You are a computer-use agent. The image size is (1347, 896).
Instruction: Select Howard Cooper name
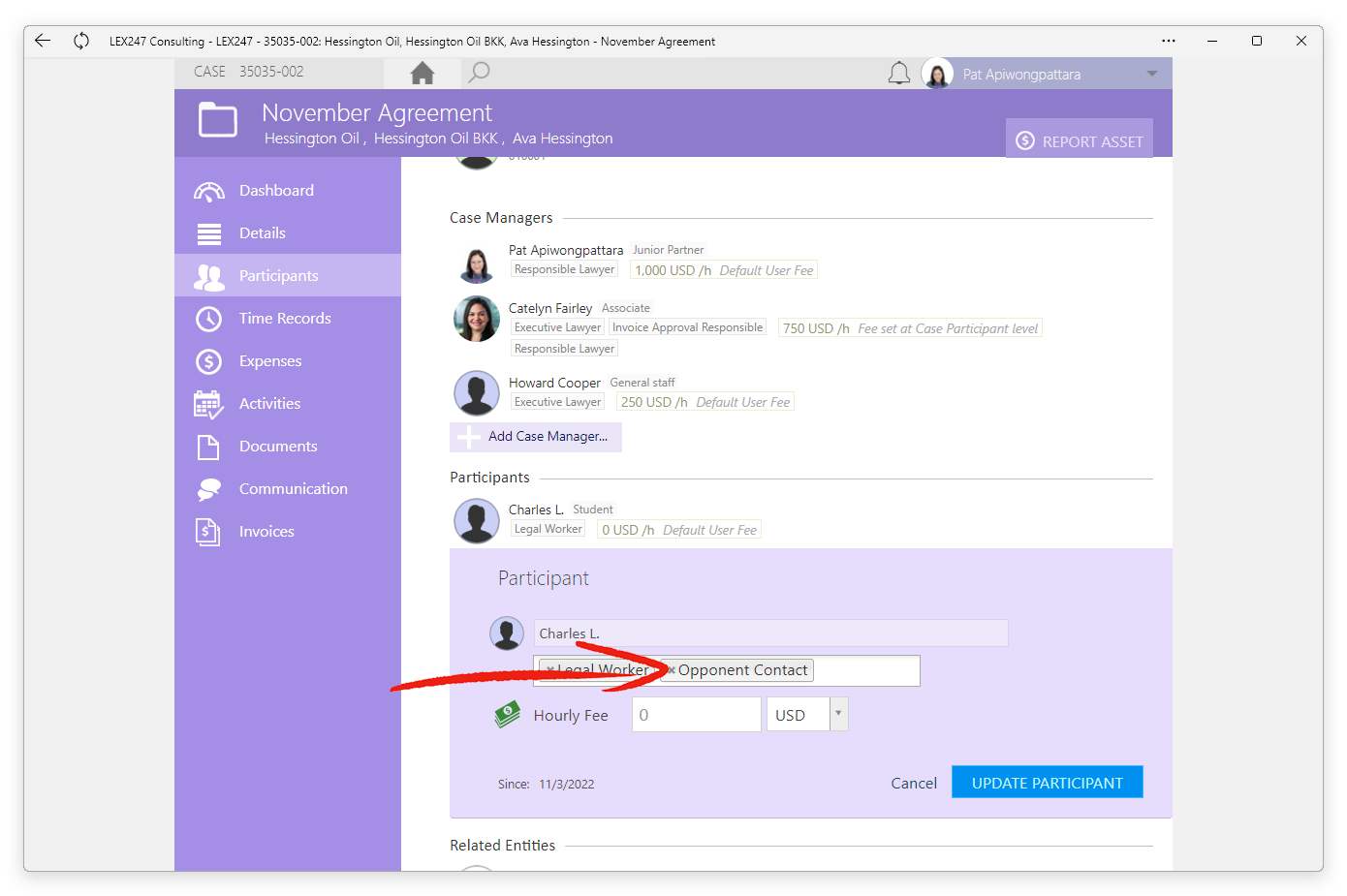(554, 383)
